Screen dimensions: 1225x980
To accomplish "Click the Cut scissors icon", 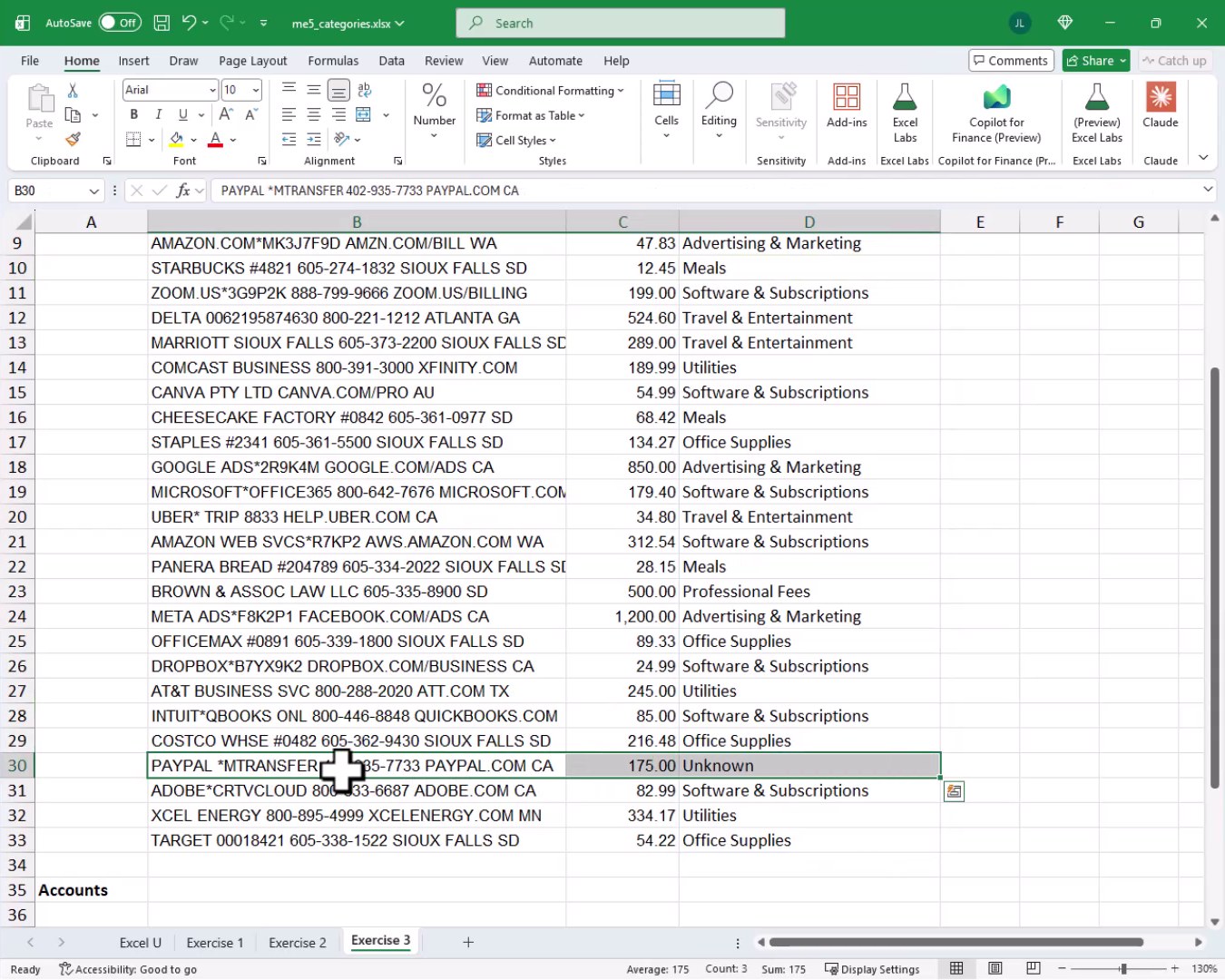I will pyautogui.click(x=73, y=91).
